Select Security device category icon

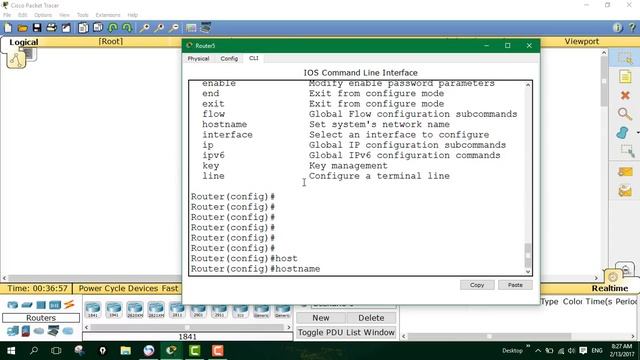pos(26,331)
